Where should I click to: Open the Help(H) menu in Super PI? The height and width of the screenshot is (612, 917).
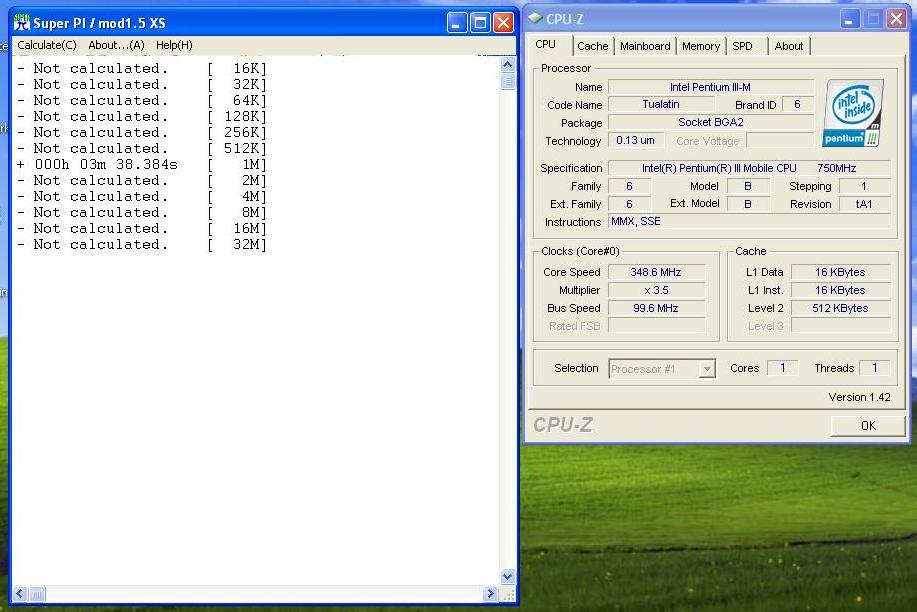174,45
